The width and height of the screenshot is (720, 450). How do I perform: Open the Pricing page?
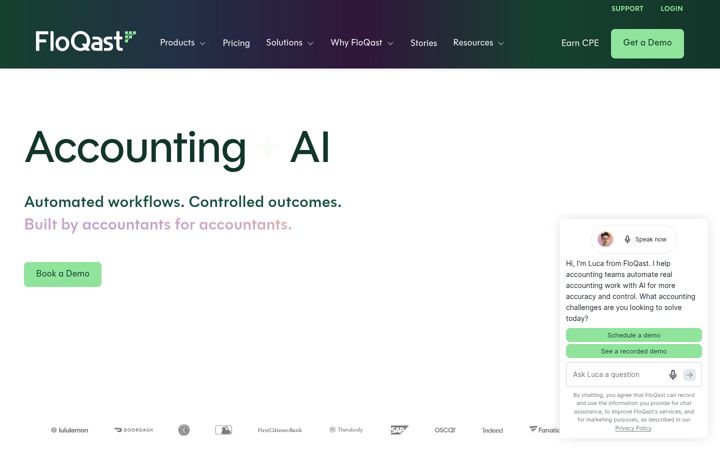click(x=236, y=43)
